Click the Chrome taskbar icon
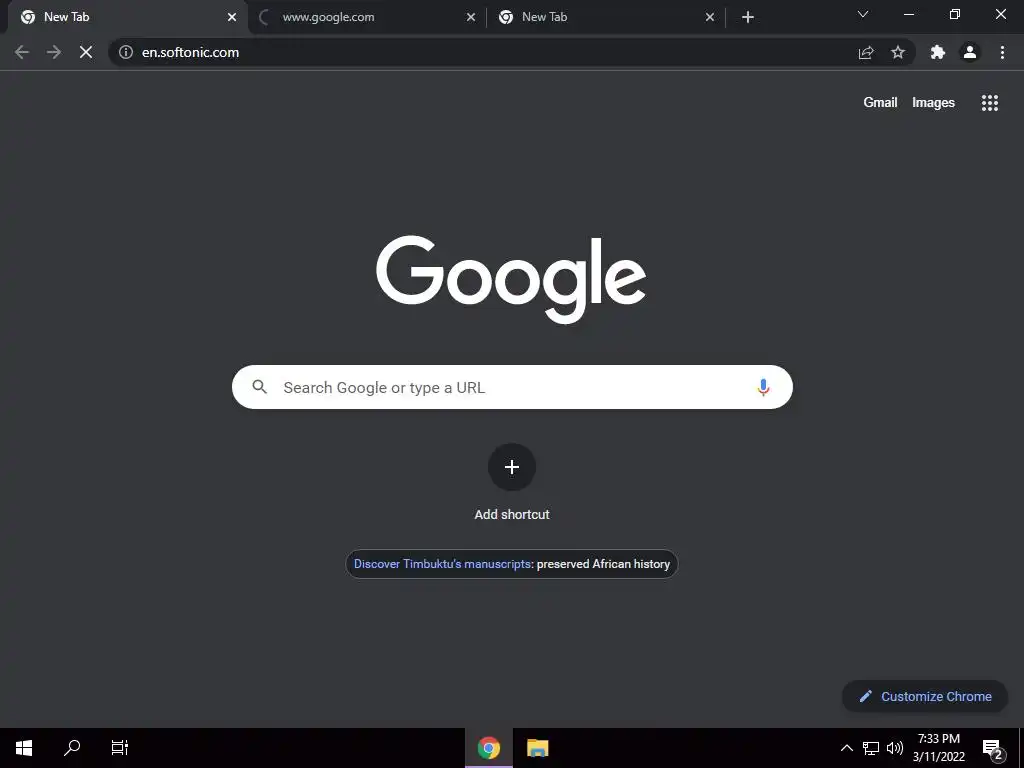The height and width of the screenshot is (768, 1024). click(488, 748)
